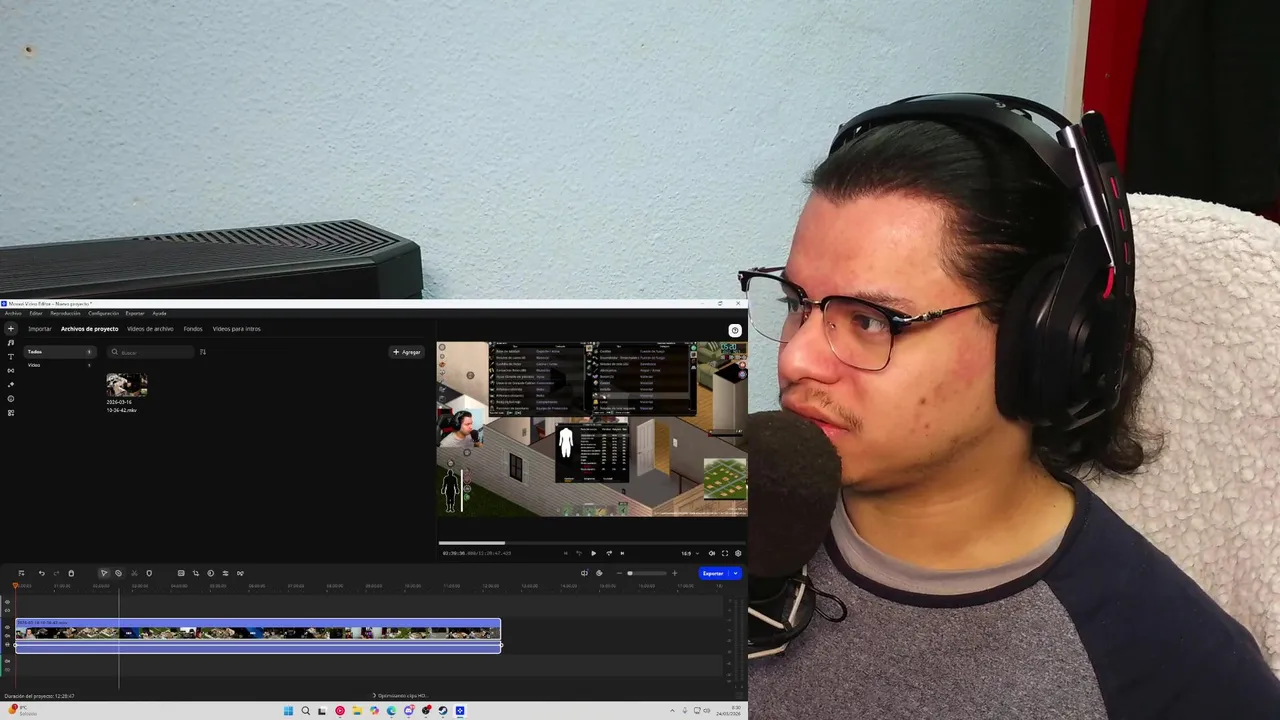This screenshot has width=1280, height=720.
Task: Switch to Archivos de proyecto tab
Action: [x=89, y=328]
